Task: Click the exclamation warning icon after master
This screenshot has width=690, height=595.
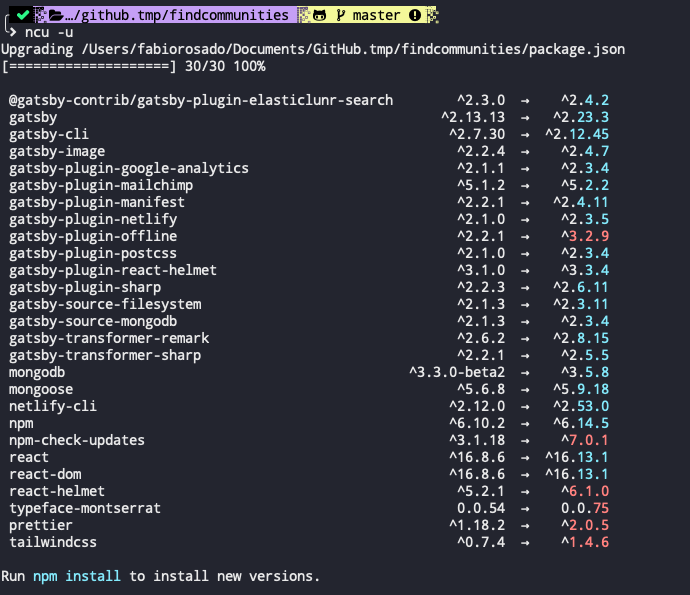Action: coord(415,15)
